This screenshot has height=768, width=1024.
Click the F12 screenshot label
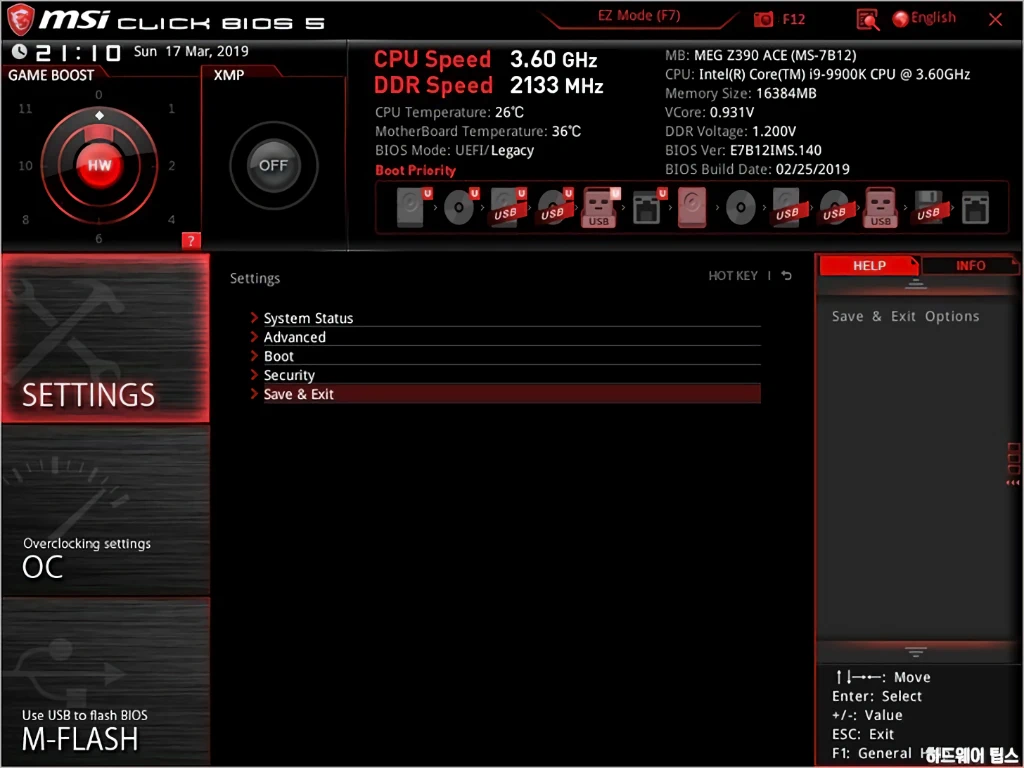[793, 20]
